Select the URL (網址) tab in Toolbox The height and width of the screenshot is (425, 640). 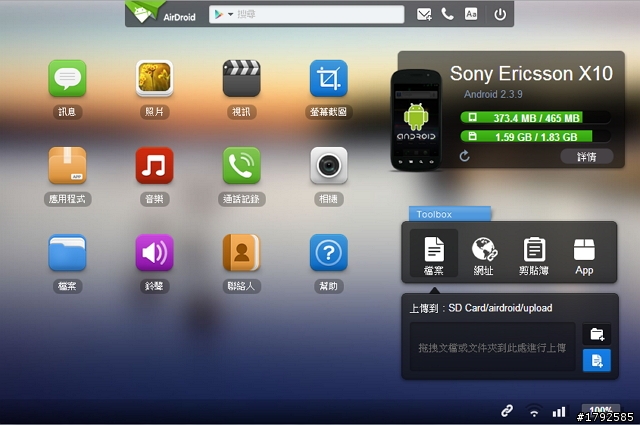point(484,255)
